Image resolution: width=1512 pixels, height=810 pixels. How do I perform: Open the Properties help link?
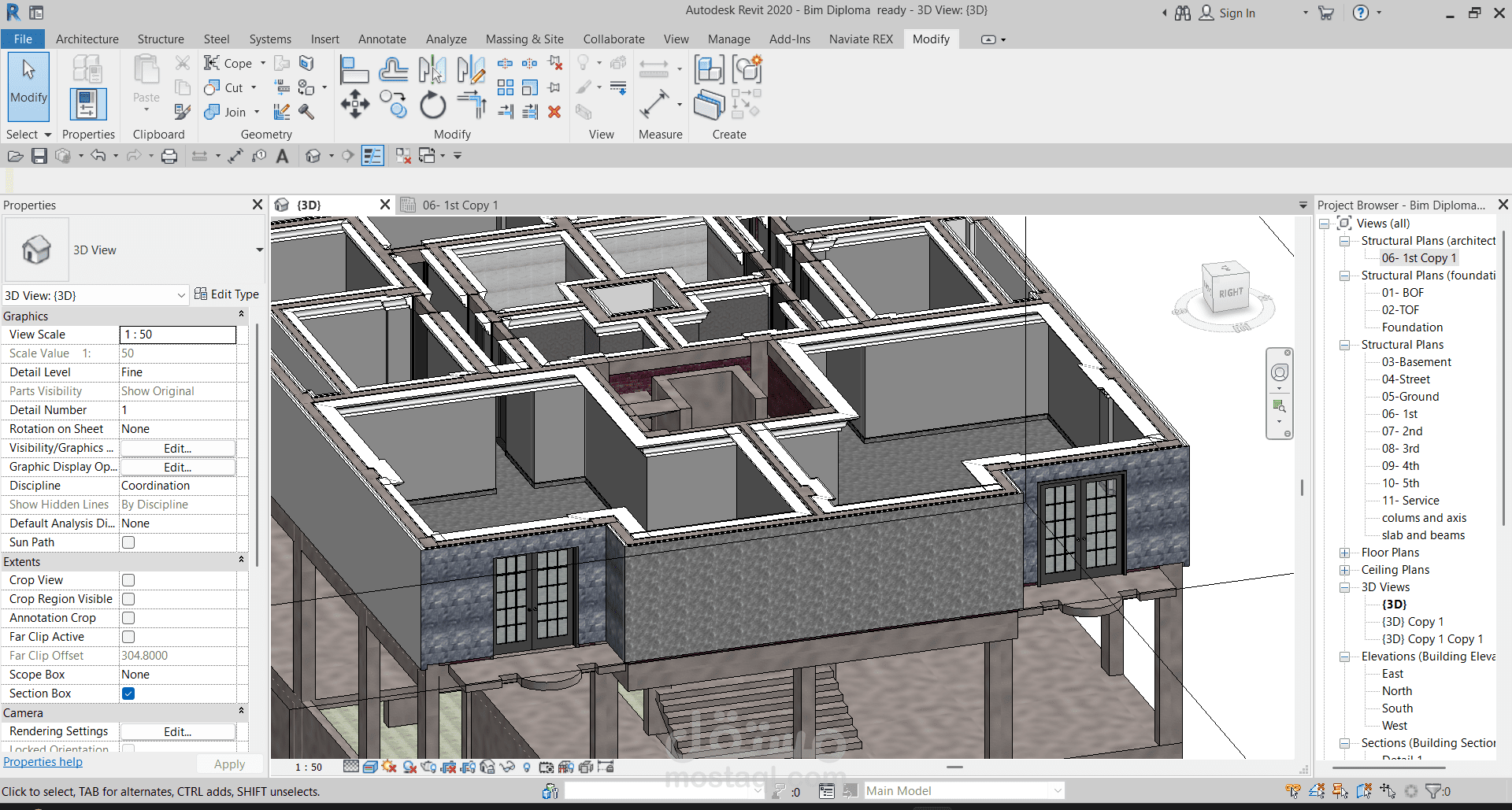click(43, 762)
